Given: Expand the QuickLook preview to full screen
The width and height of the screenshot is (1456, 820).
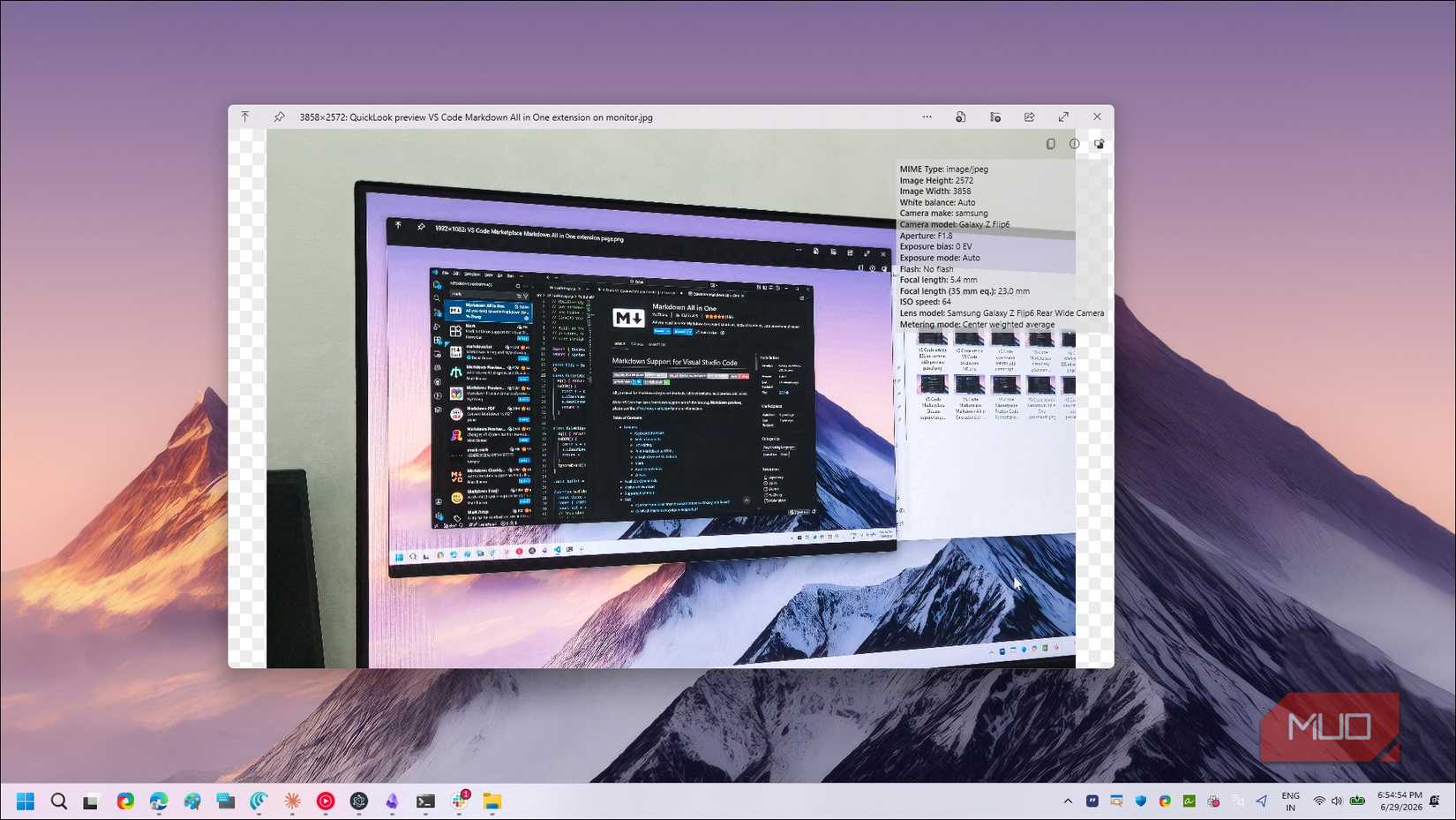Looking at the screenshot, I should pos(1063,117).
